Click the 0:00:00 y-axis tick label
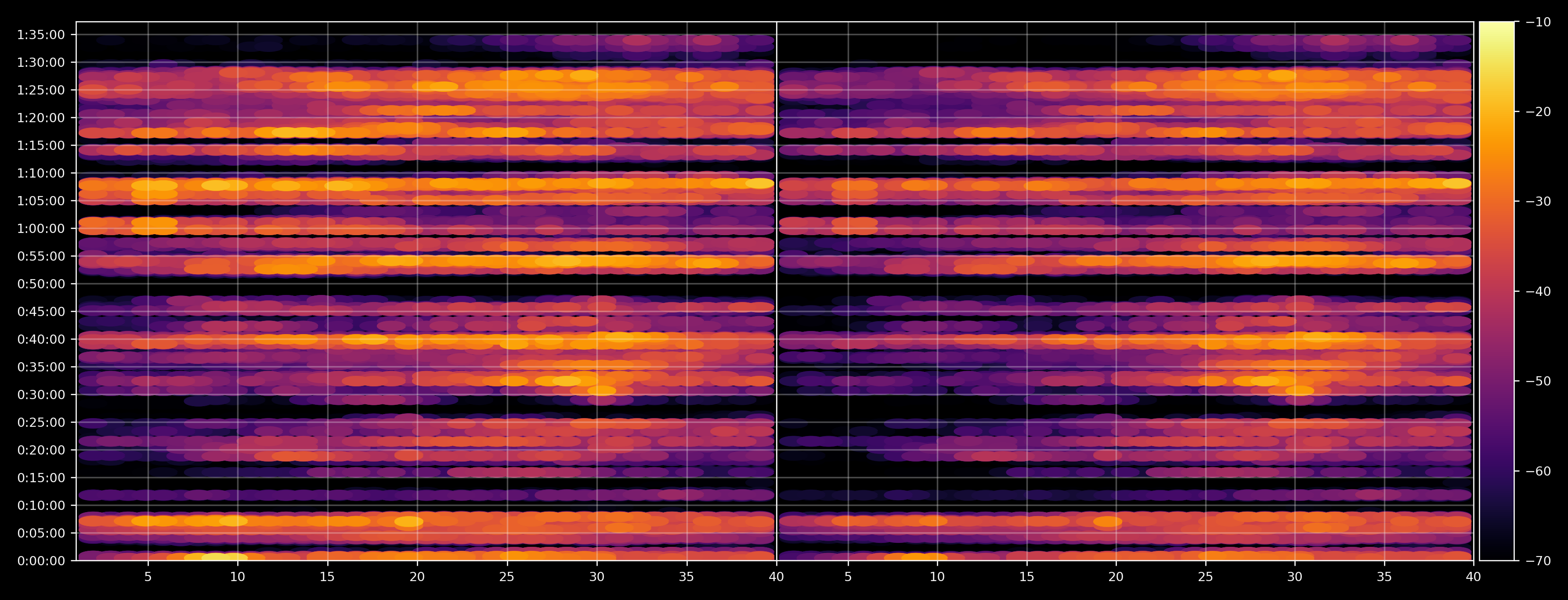The width and height of the screenshot is (1568, 600). [41, 561]
